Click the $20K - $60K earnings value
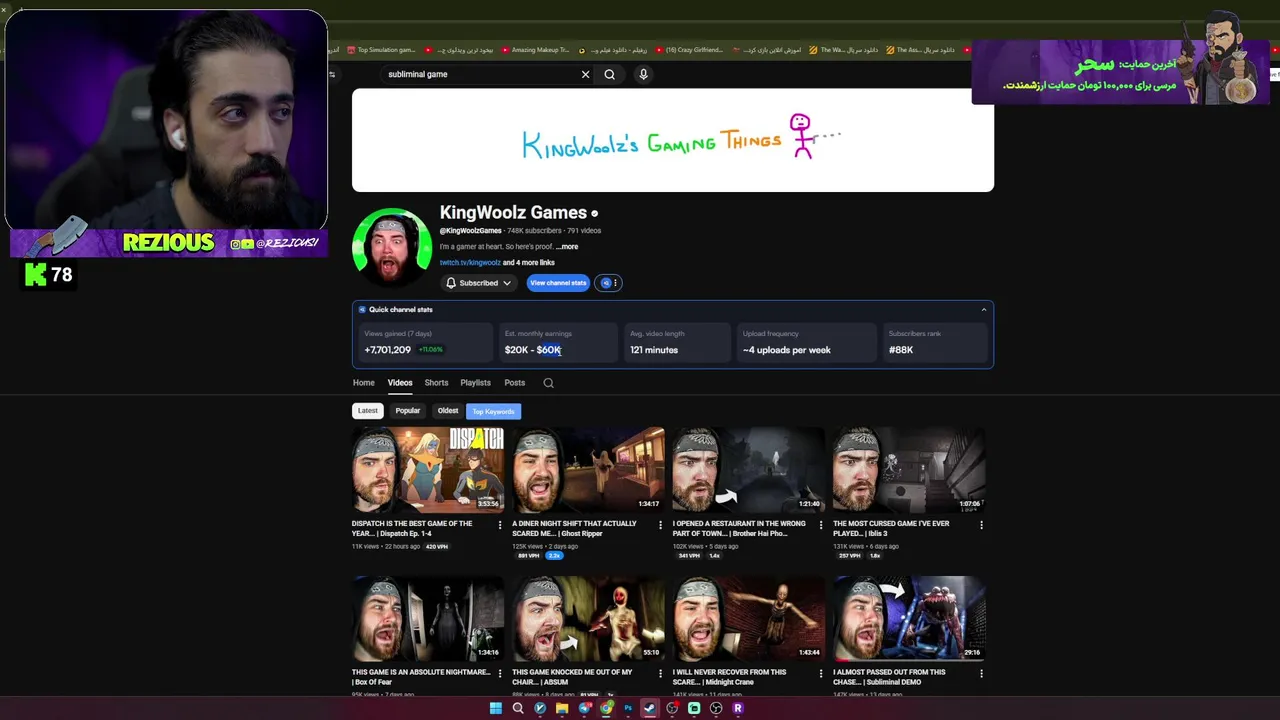This screenshot has height=720, width=1280. click(533, 350)
